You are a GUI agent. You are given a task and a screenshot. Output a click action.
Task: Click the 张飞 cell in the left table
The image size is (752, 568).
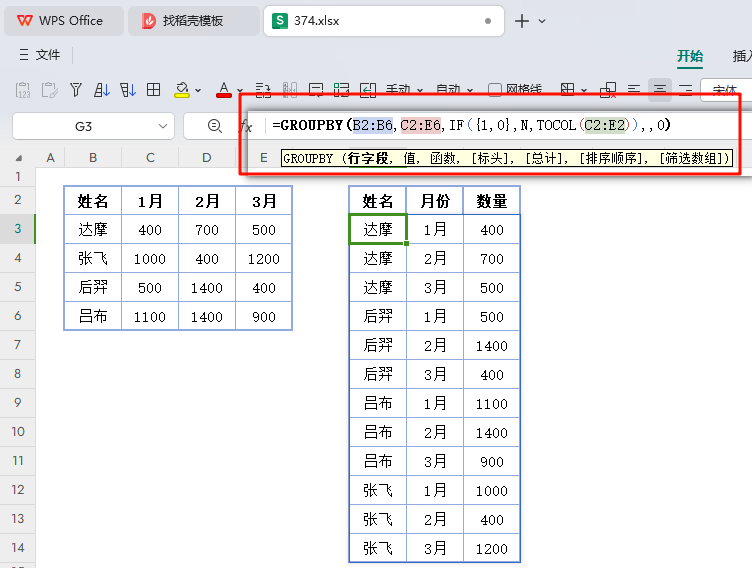pyautogui.click(x=93, y=258)
